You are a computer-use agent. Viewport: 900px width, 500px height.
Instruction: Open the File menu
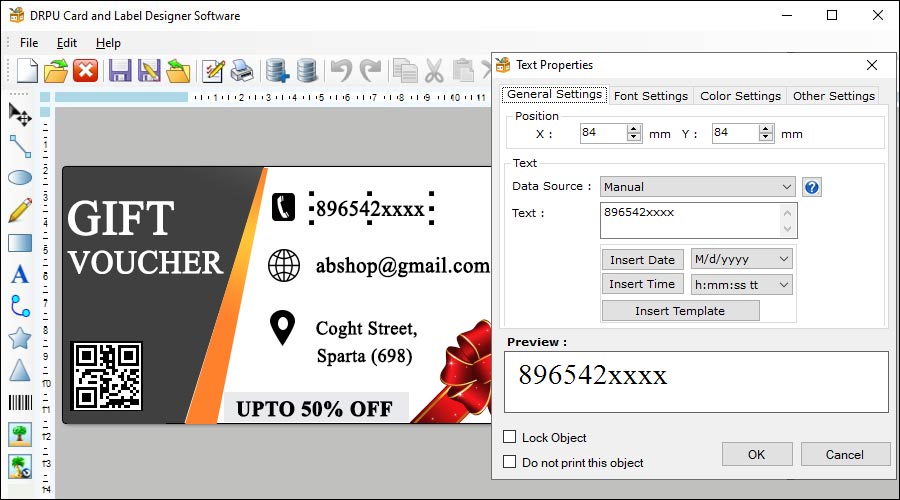point(29,43)
